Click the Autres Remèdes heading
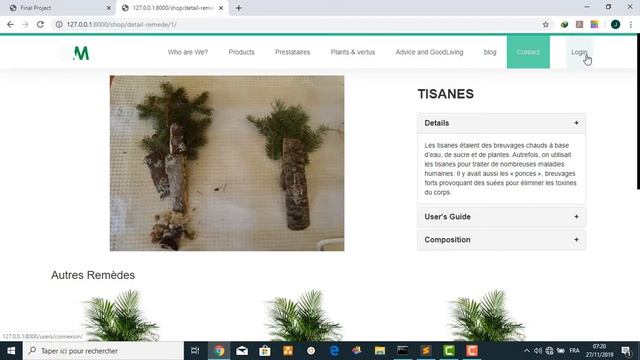Image resolution: width=640 pixels, height=360 pixels. pyautogui.click(x=93, y=275)
